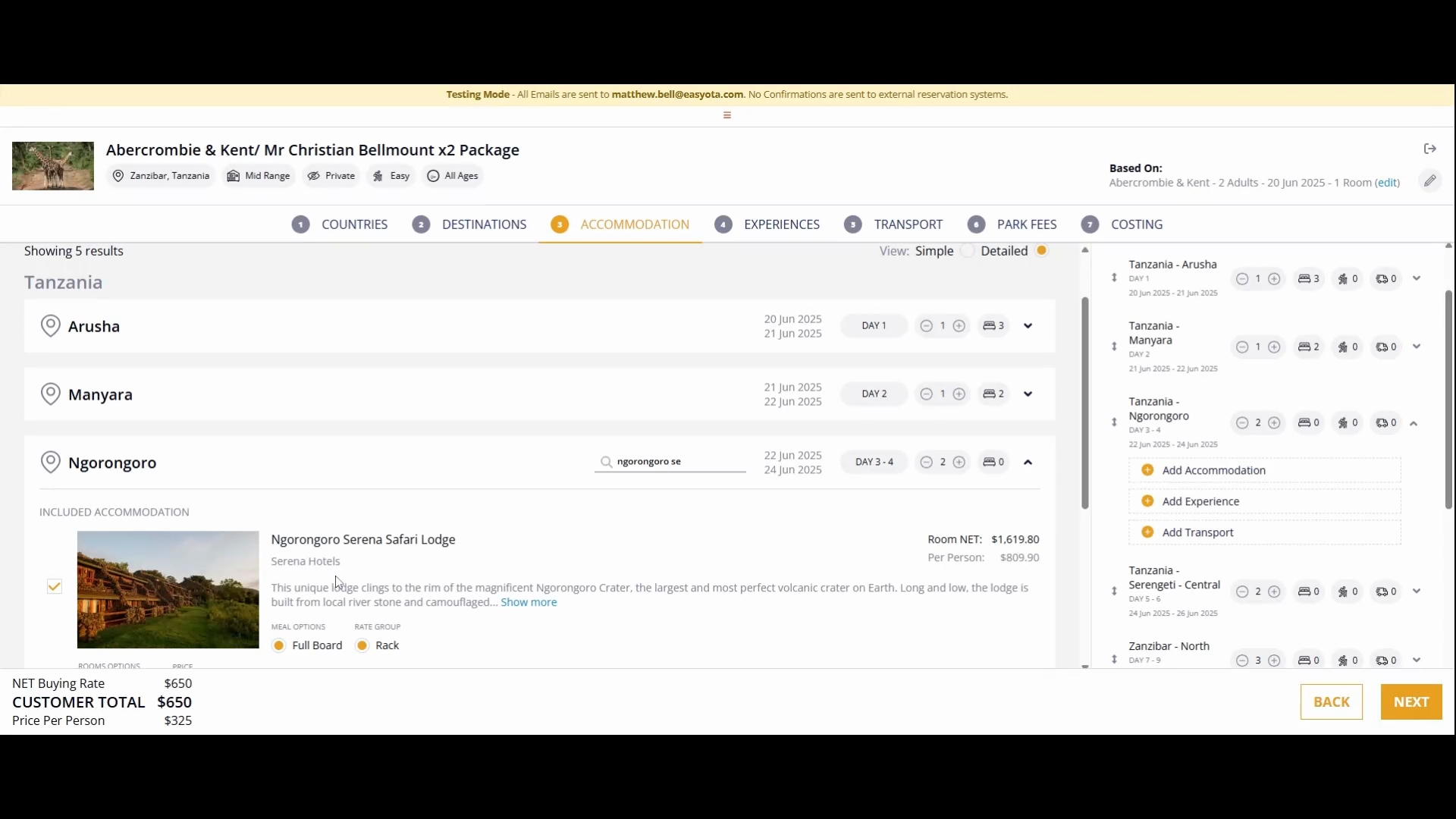The height and width of the screenshot is (819, 1456).
Task: Increase sidebar nights for Serengeti - Central
Action: (x=1275, y=591)
